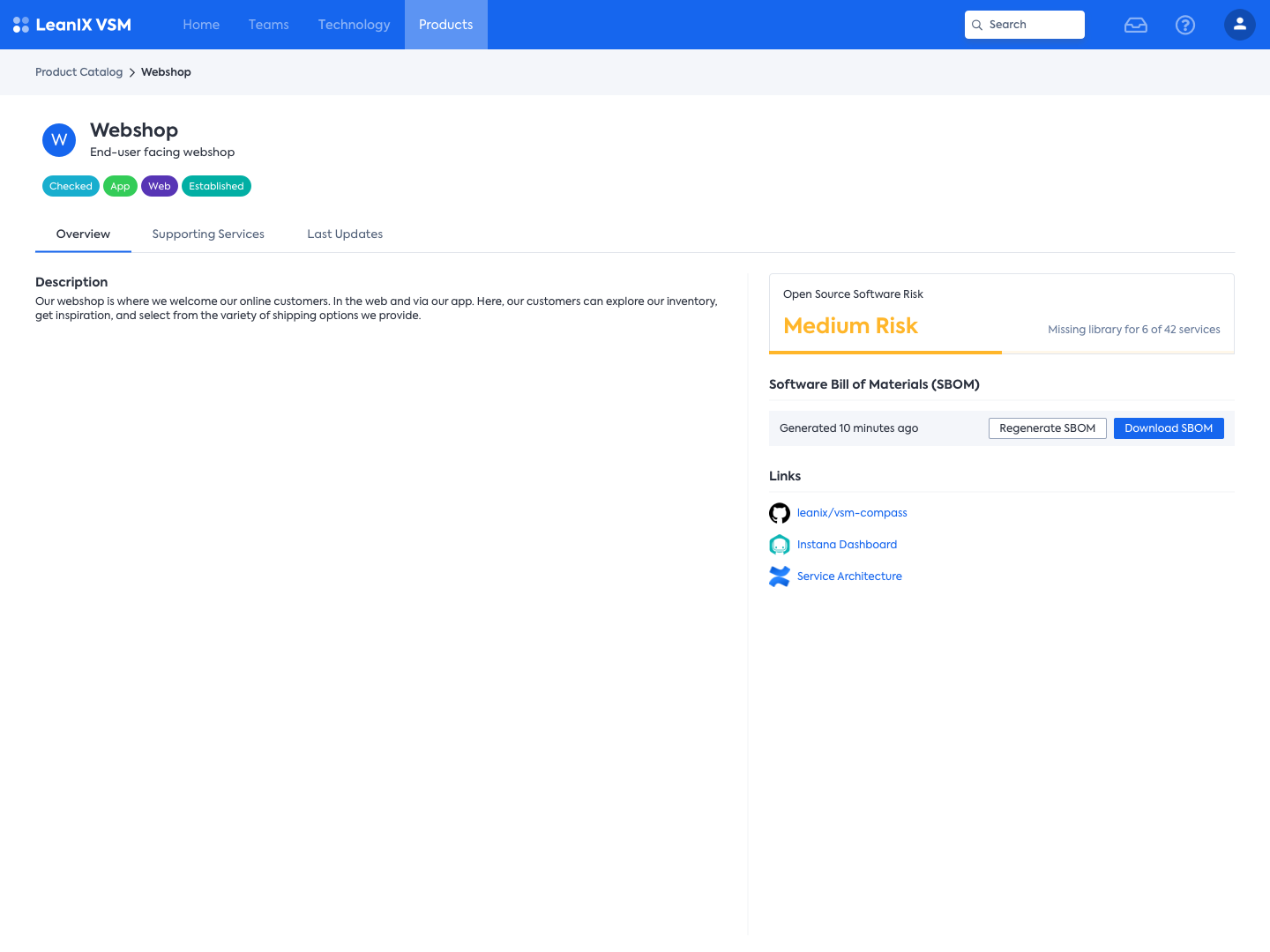The width and height of the screenshot is (1270, 952).
Task: Select the Products menu item
Action: (x=446, y=25)
